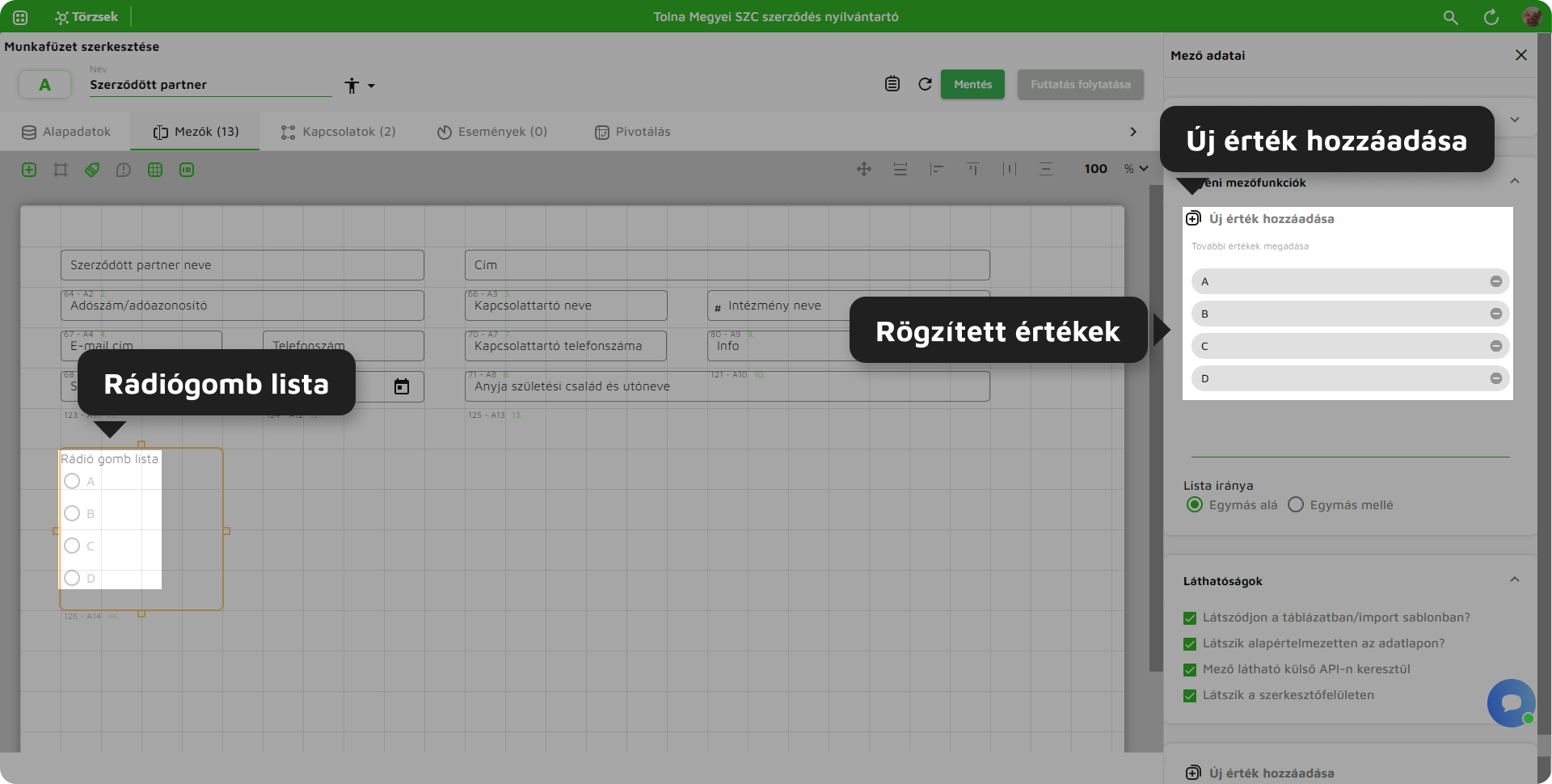The width and height of the screenshot is (1552, 784).
Task: Select radio option D on canvas
Action: click(x=72, y=578)
